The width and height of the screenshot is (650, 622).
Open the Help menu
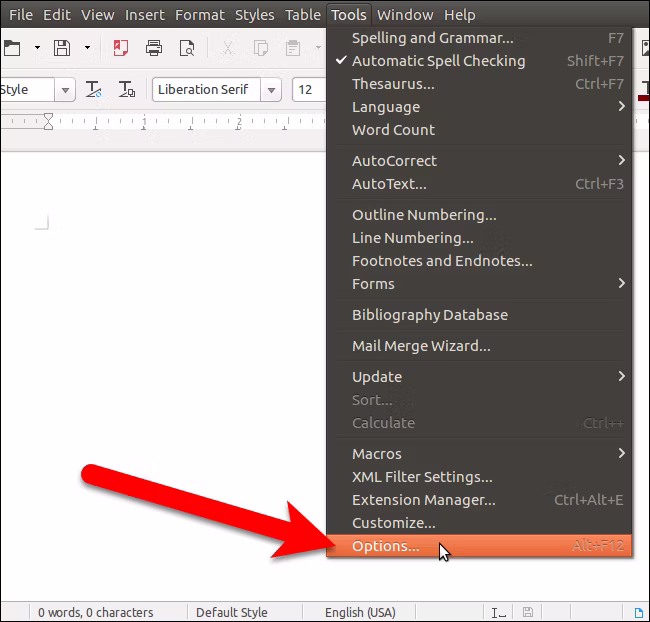(x=460, y=15)
